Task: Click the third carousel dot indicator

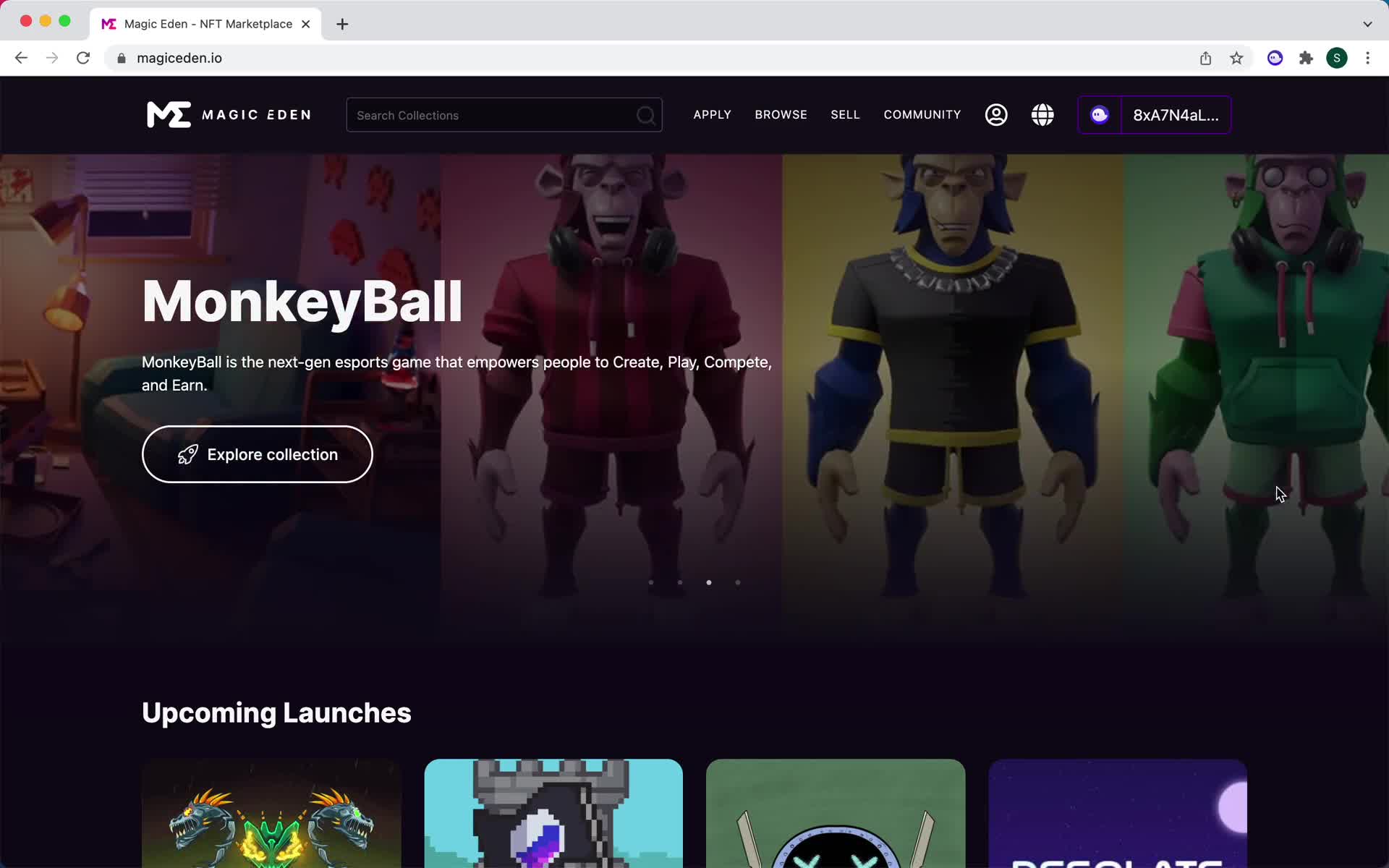Action: pyautogui.click(x=709, y=582)
